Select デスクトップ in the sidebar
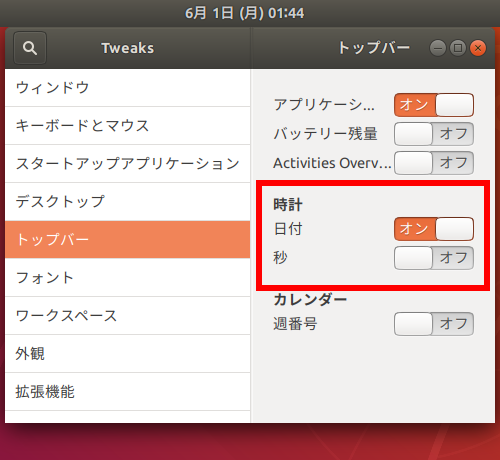The image size is (500, 460). (128, 202)
